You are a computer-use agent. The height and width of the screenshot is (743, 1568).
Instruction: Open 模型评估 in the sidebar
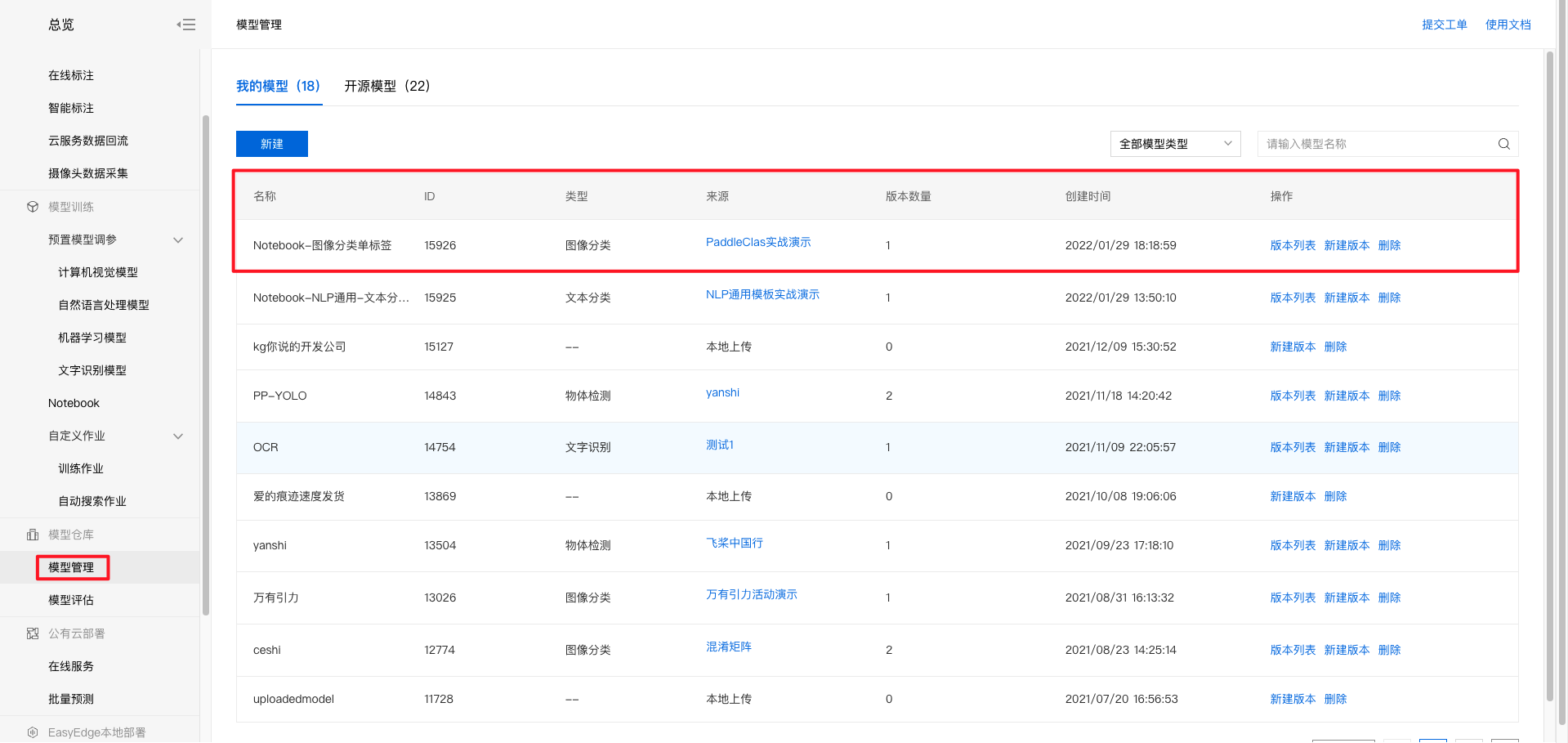tap(71, 600)
